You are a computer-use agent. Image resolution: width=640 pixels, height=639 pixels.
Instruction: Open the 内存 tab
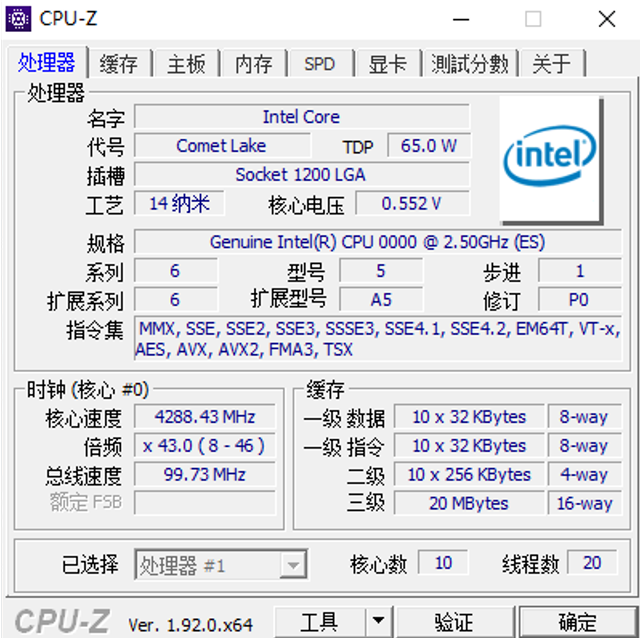pos(253,64)
